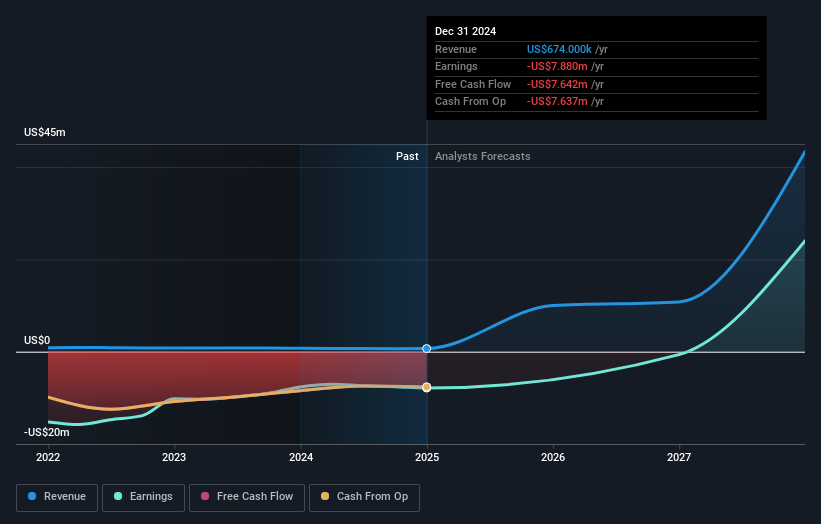Click the US$0 y-axis label
Image resolution: width=821 pixels, height=524 pixels.
pos(37,340)
